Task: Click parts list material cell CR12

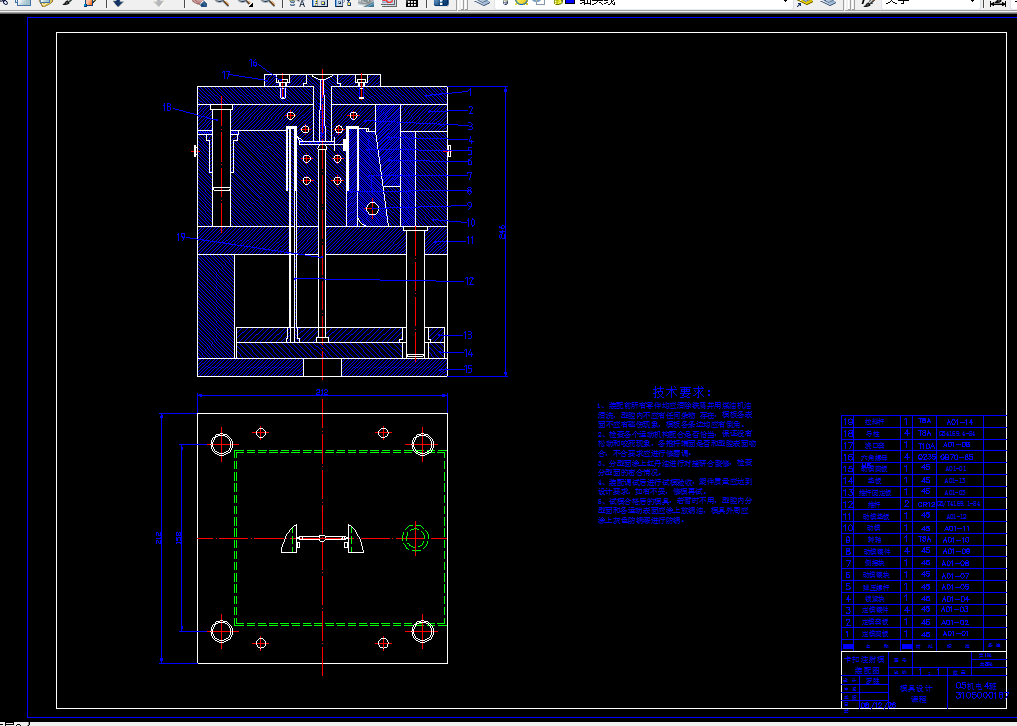Action: 926,504
